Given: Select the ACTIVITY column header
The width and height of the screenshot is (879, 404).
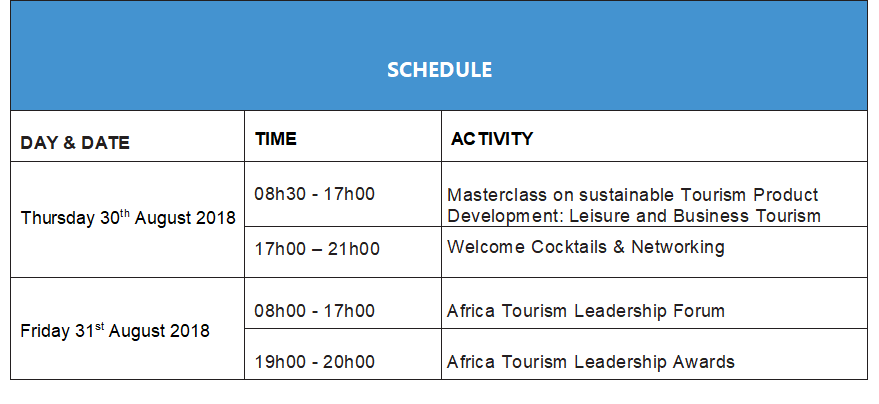Looking at the screenshot, I should (x=492, y=139).
